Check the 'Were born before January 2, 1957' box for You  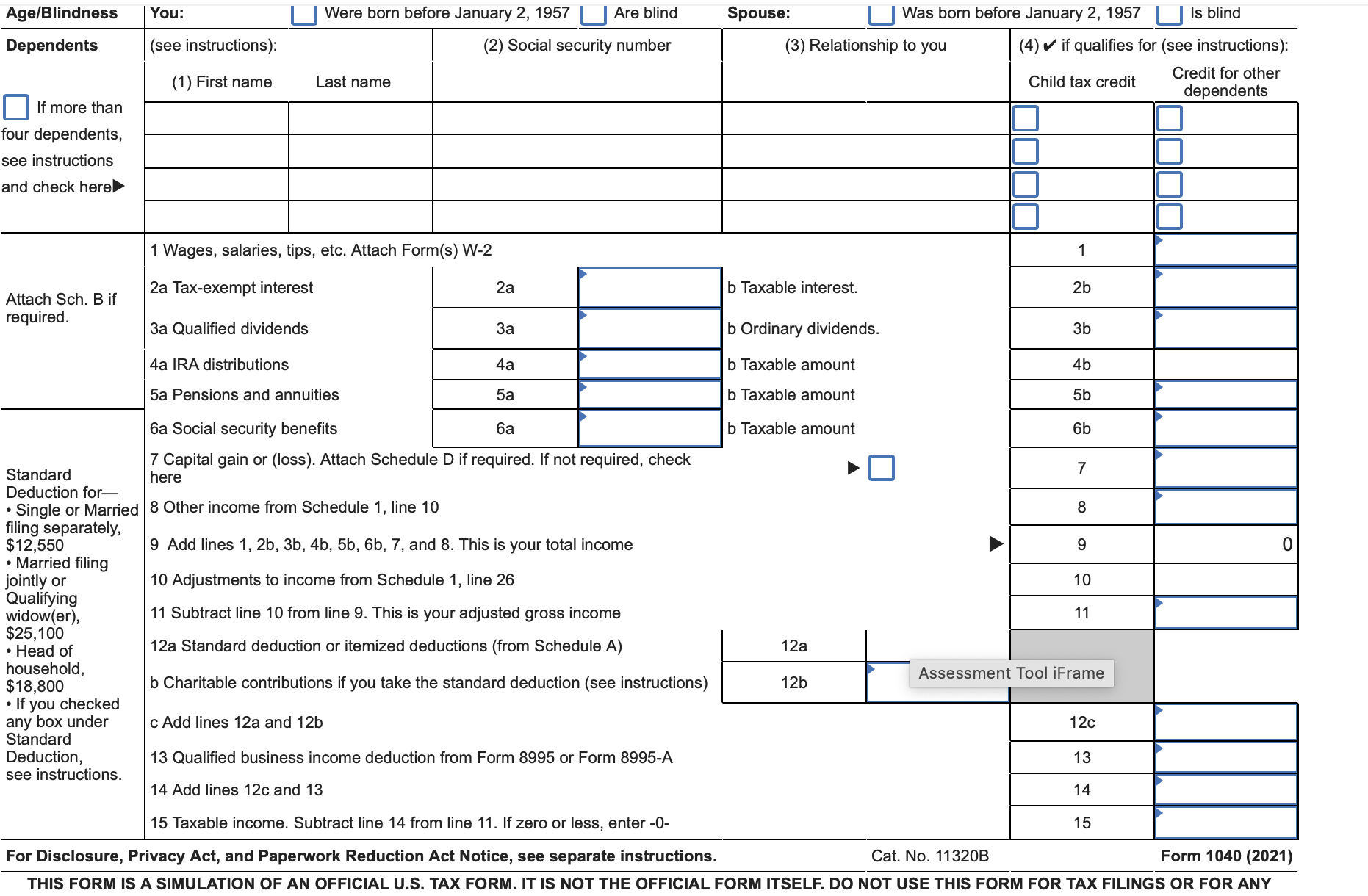tap(303, 14)
